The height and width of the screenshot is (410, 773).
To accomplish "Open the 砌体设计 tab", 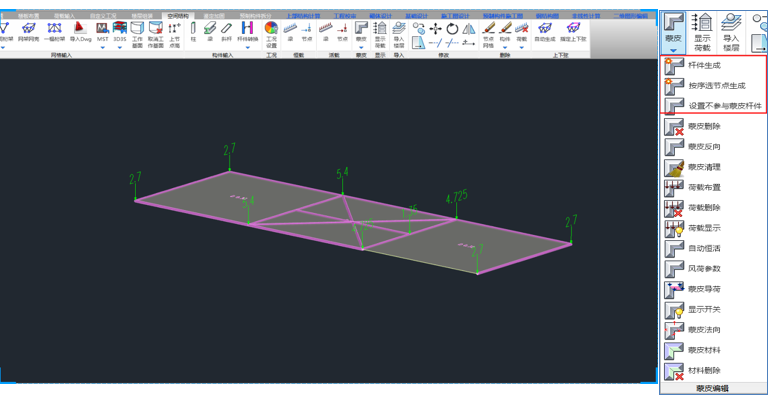I will pyautogui.click(x=381, y=16).
